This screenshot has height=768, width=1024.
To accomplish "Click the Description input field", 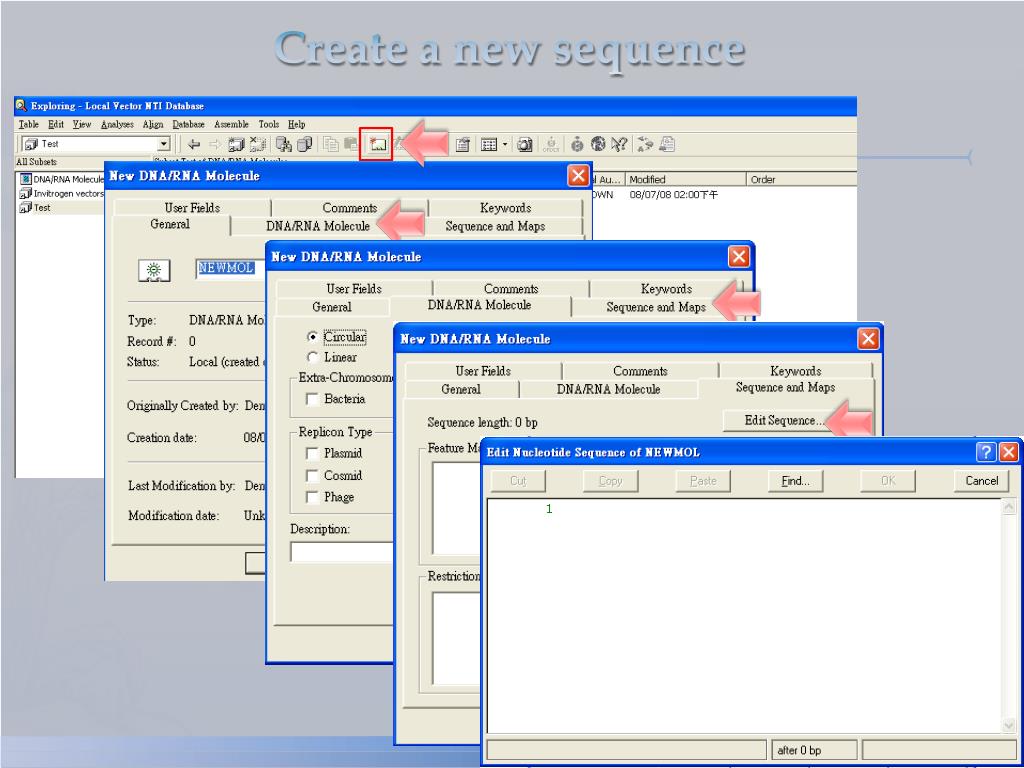I will (x=342, y=552).
